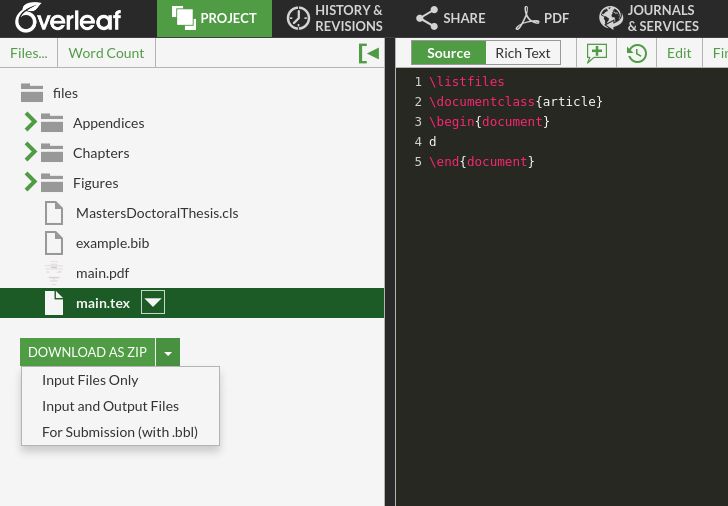Click the main.tex file icon
Image resolution: width=728 pixels, height=506 pixels.
pos(54,303)
